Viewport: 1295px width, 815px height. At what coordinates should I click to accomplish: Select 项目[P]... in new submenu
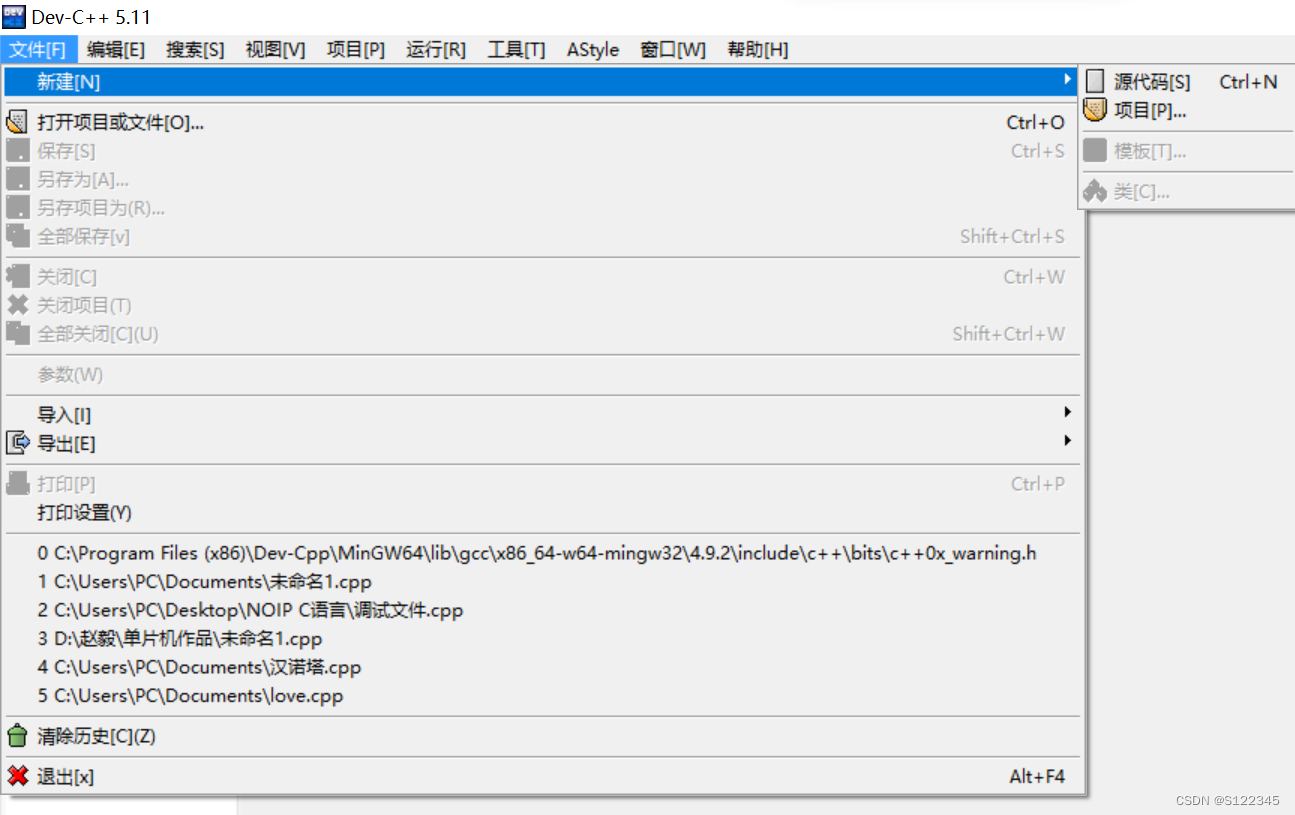click(x=1187, y=111)
